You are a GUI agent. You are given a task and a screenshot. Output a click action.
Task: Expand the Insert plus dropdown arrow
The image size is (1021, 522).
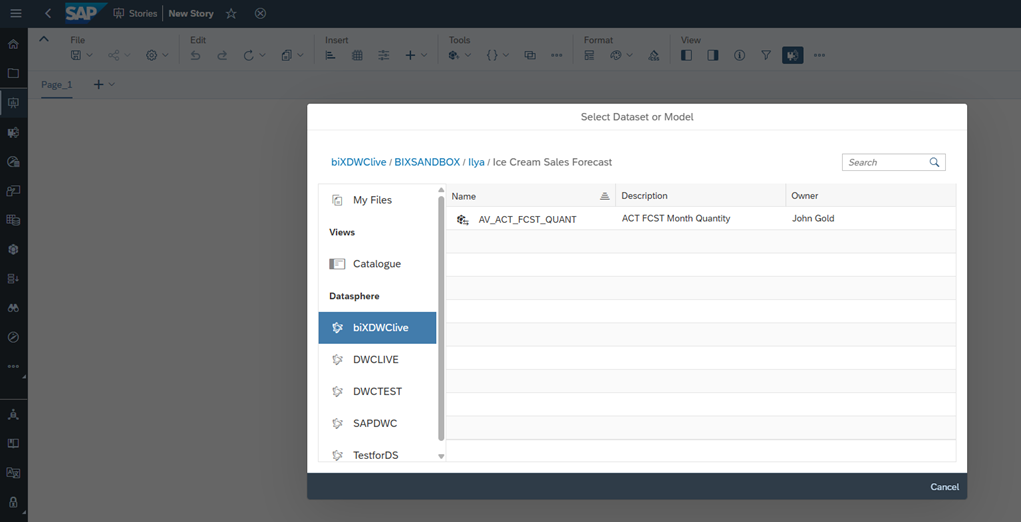click(x=424, y=55)
